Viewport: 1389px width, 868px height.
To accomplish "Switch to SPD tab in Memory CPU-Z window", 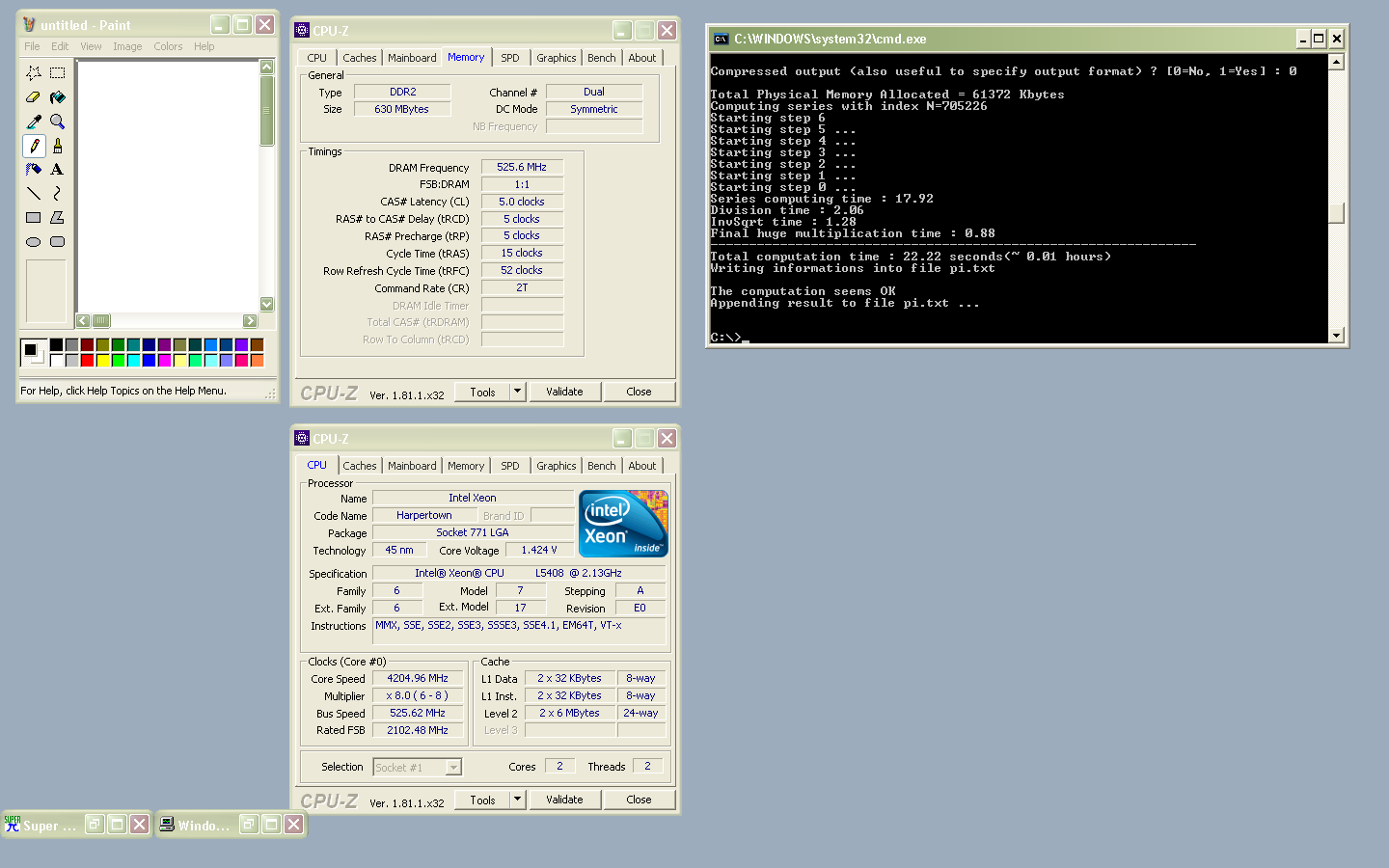I will tap(510, 58).
